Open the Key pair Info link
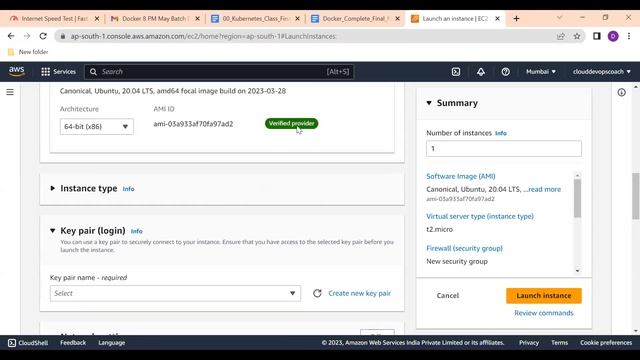The height and width of the screenshot is (360, 640). 136,231
